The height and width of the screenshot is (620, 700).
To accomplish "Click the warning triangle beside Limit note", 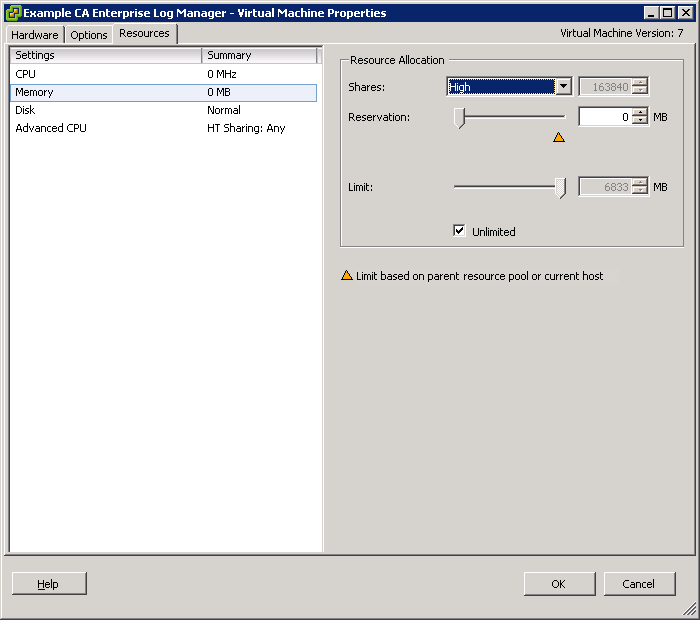I will (347, 276).
